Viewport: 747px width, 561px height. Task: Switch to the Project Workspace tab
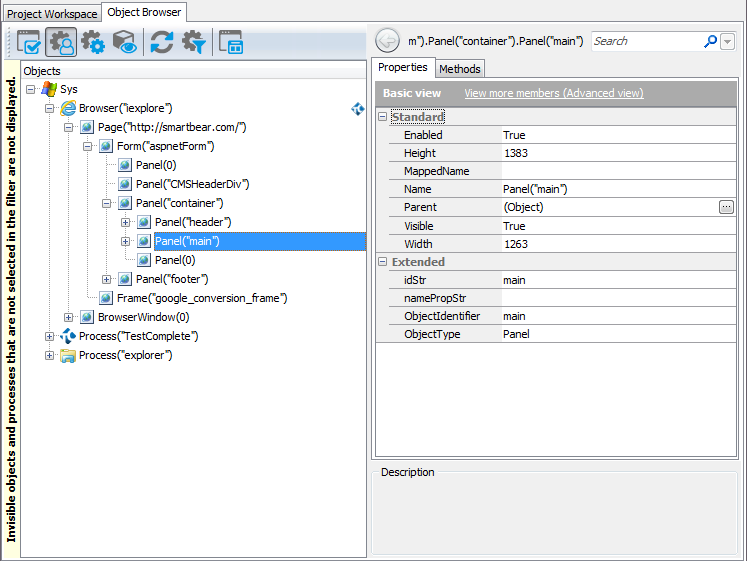[52, 13]
